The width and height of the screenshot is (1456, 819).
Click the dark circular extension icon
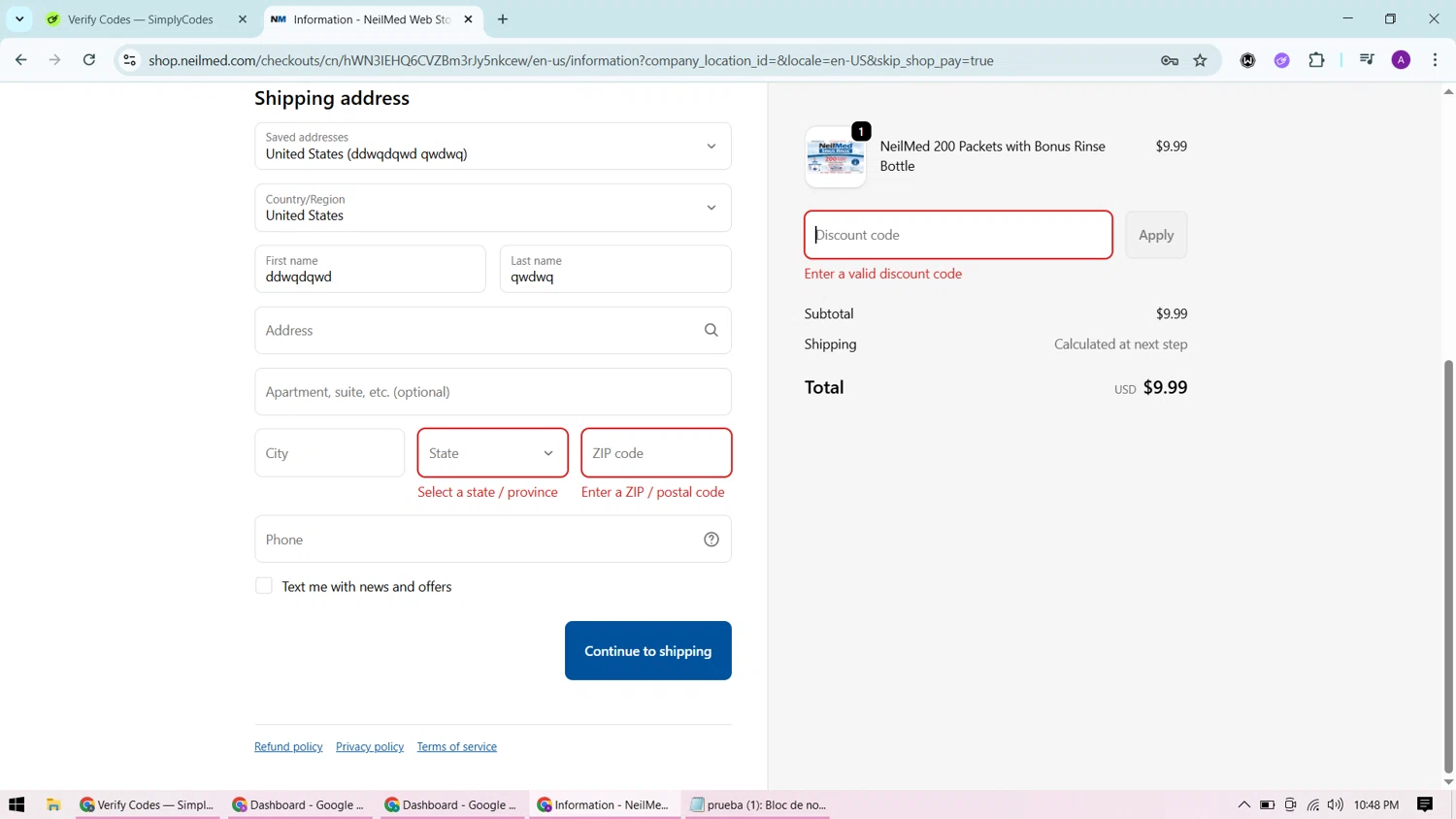(x=1248, y=60)
